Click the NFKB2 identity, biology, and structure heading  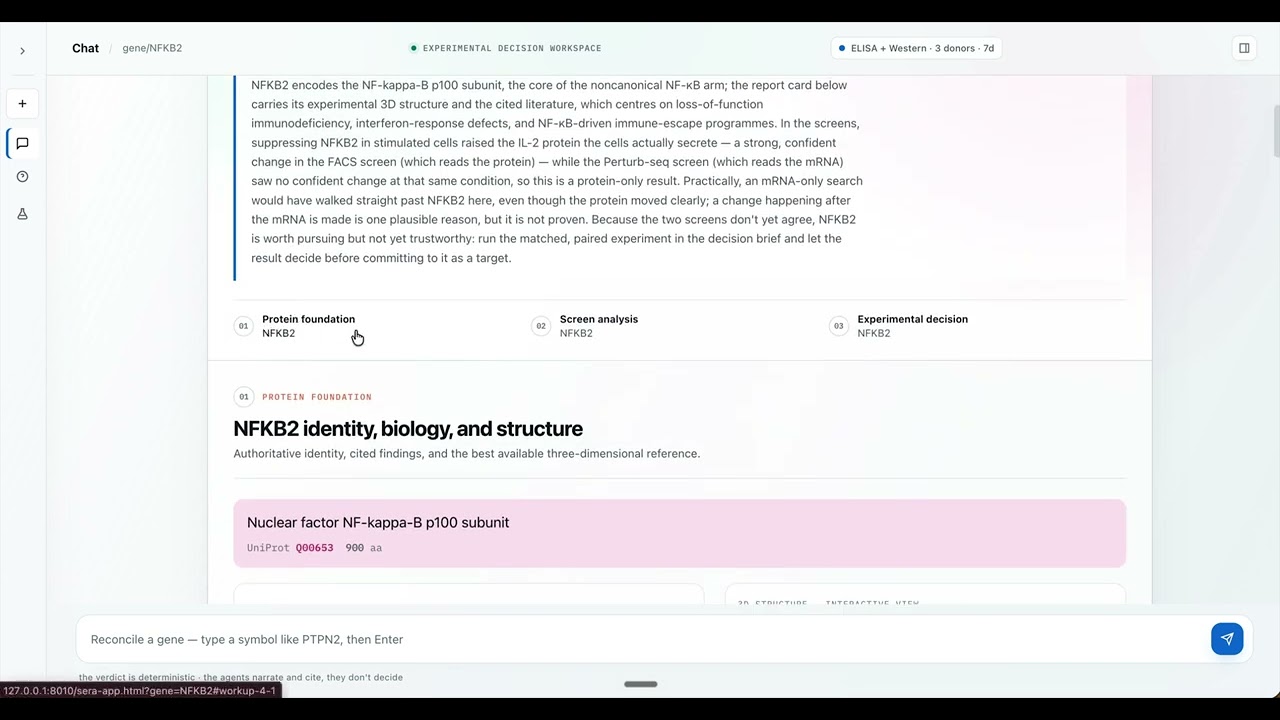click(x=408, y=429)
